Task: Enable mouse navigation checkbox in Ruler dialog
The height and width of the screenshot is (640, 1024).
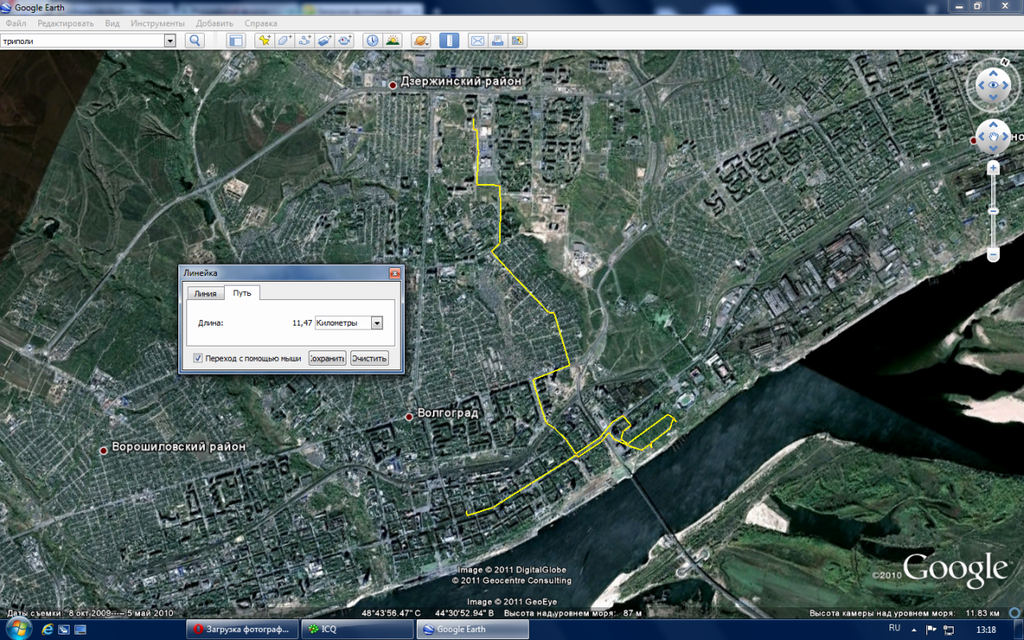Action: coord(198,358)
